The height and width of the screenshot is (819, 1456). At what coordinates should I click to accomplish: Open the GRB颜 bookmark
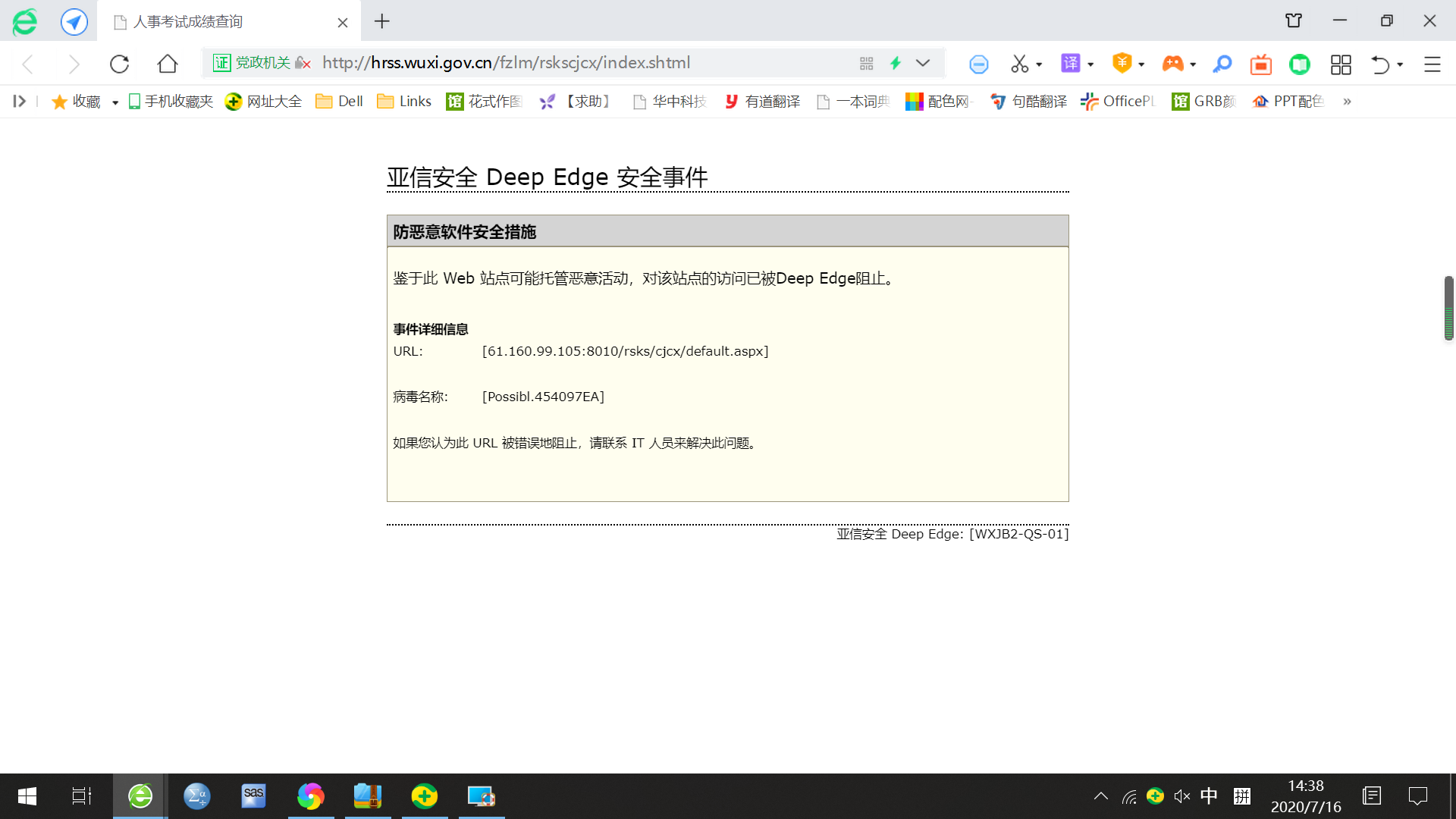point(1204,101)
